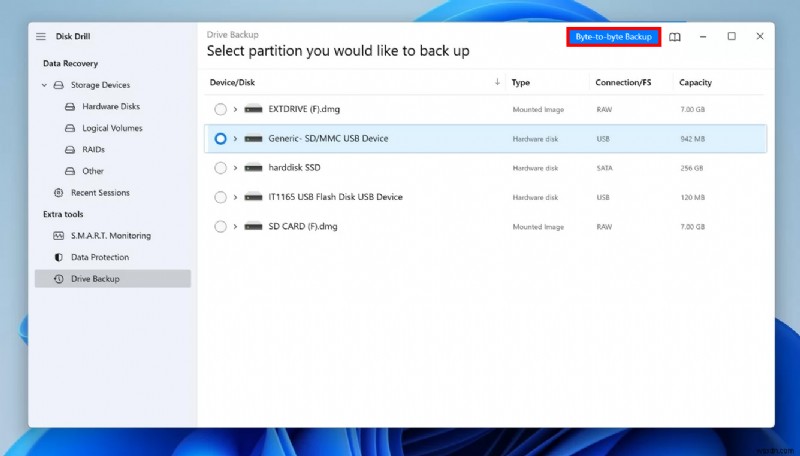This screenshot has width=800, height=456.
Task: Click the Drive Backup clock icon
Action: 59,278
